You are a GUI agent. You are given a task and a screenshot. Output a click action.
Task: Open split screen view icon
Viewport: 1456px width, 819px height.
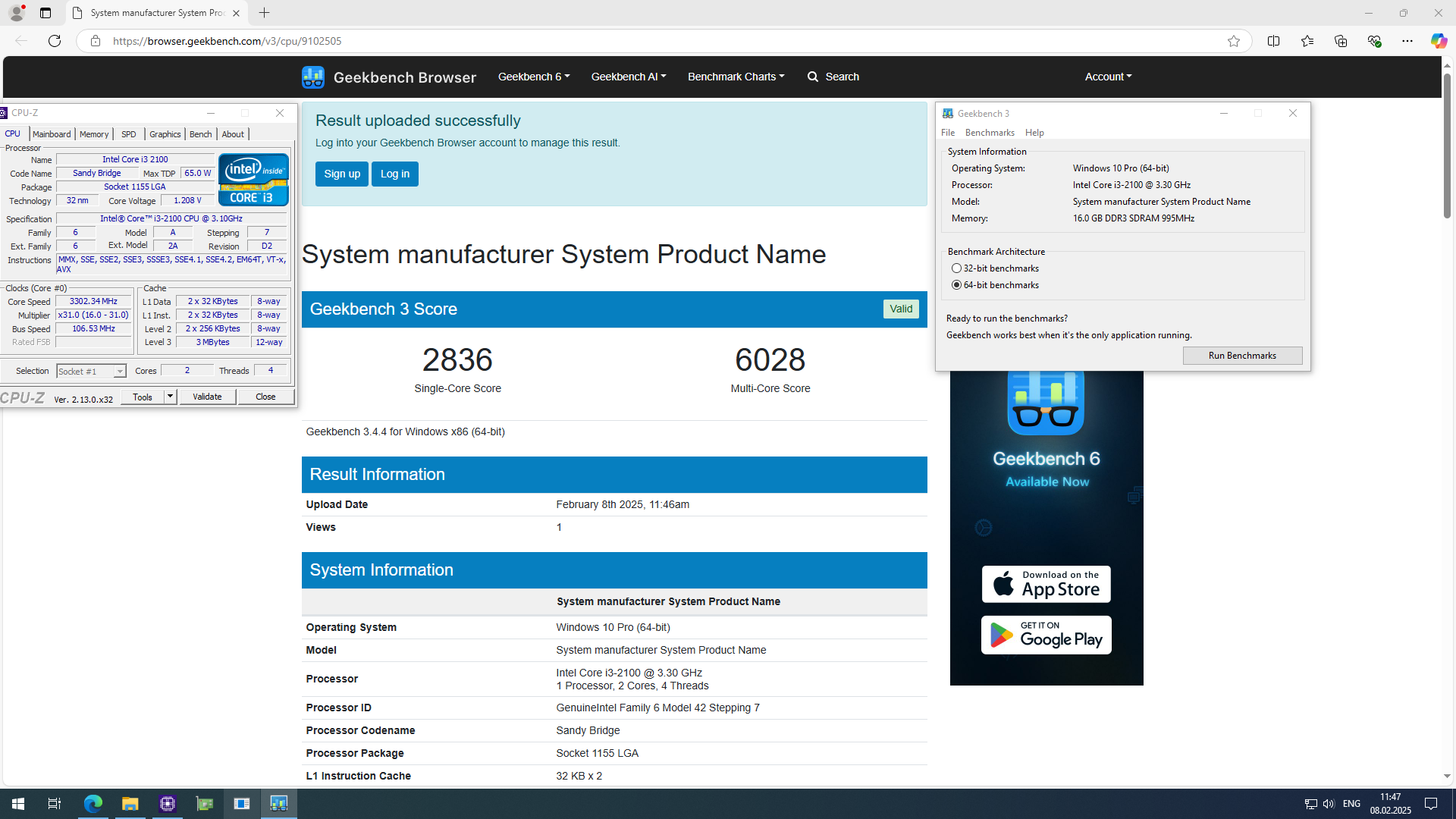click(x=1273, y=41)
